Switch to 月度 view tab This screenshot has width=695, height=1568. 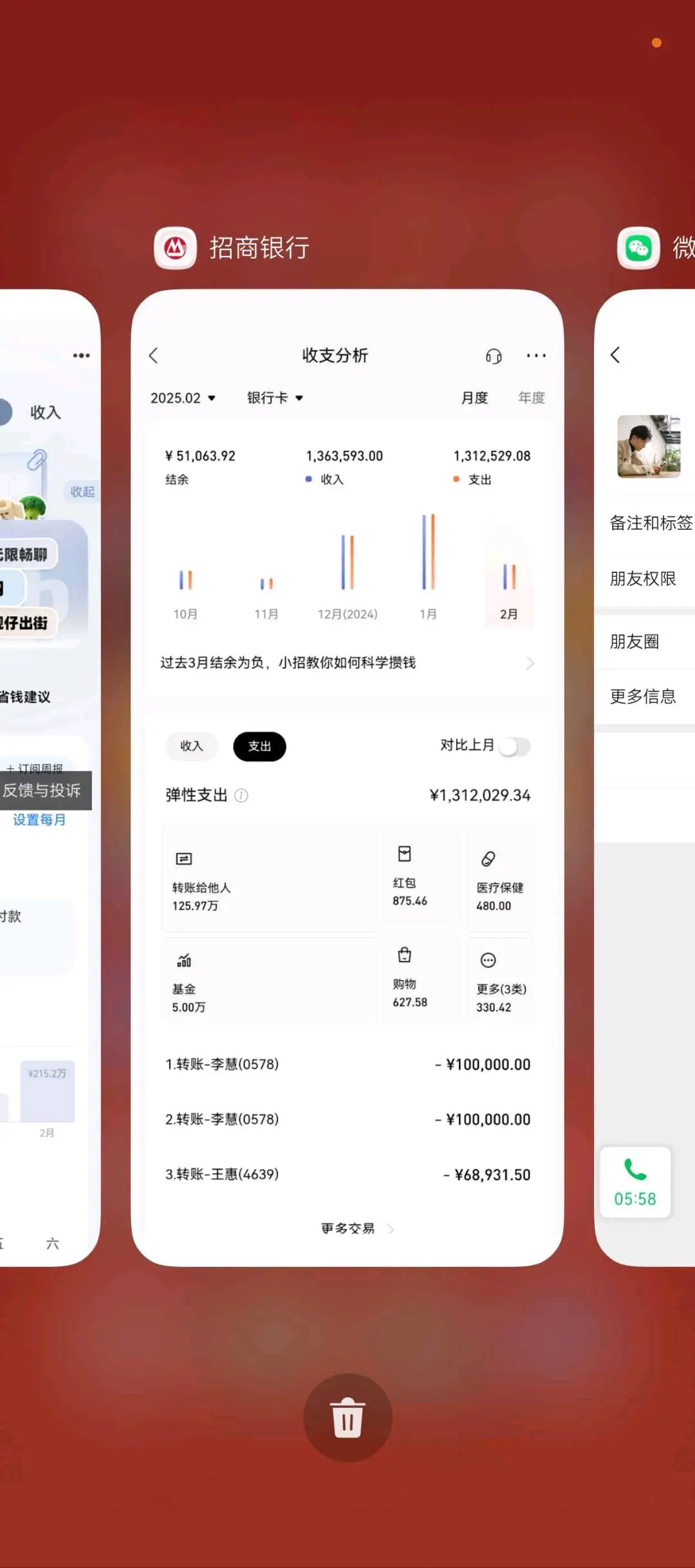pyautogui.click(x=474, y=398)
